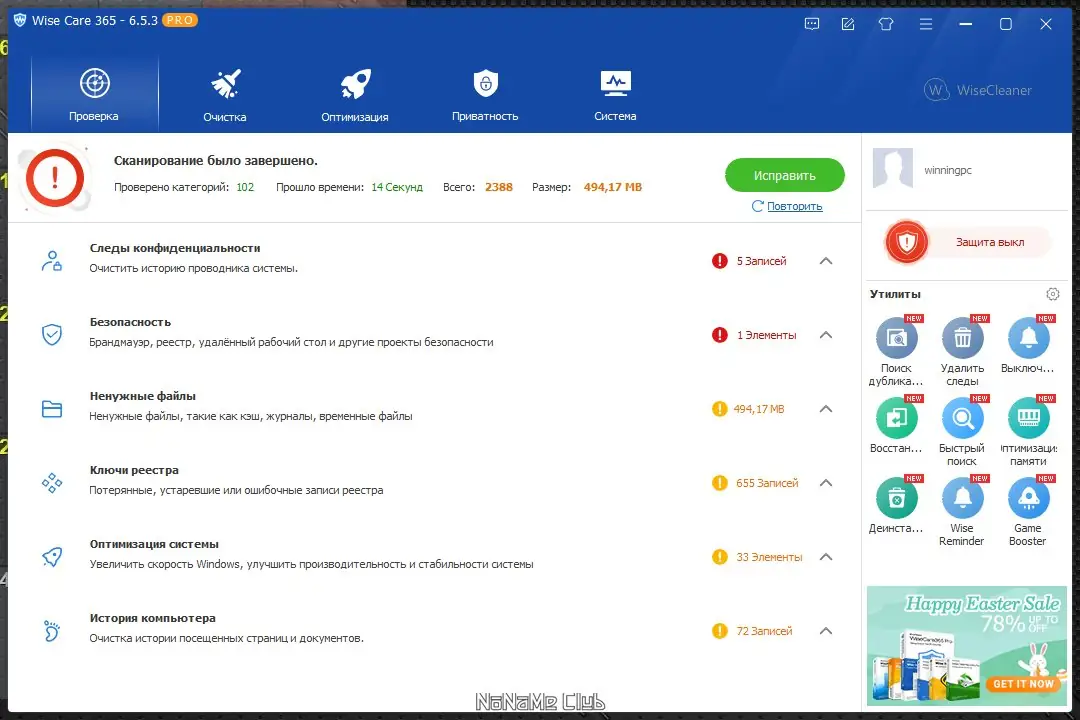Open the Поиск дубликатов utility
This screenshot has height=720, width=1080.
pos(896,340)
